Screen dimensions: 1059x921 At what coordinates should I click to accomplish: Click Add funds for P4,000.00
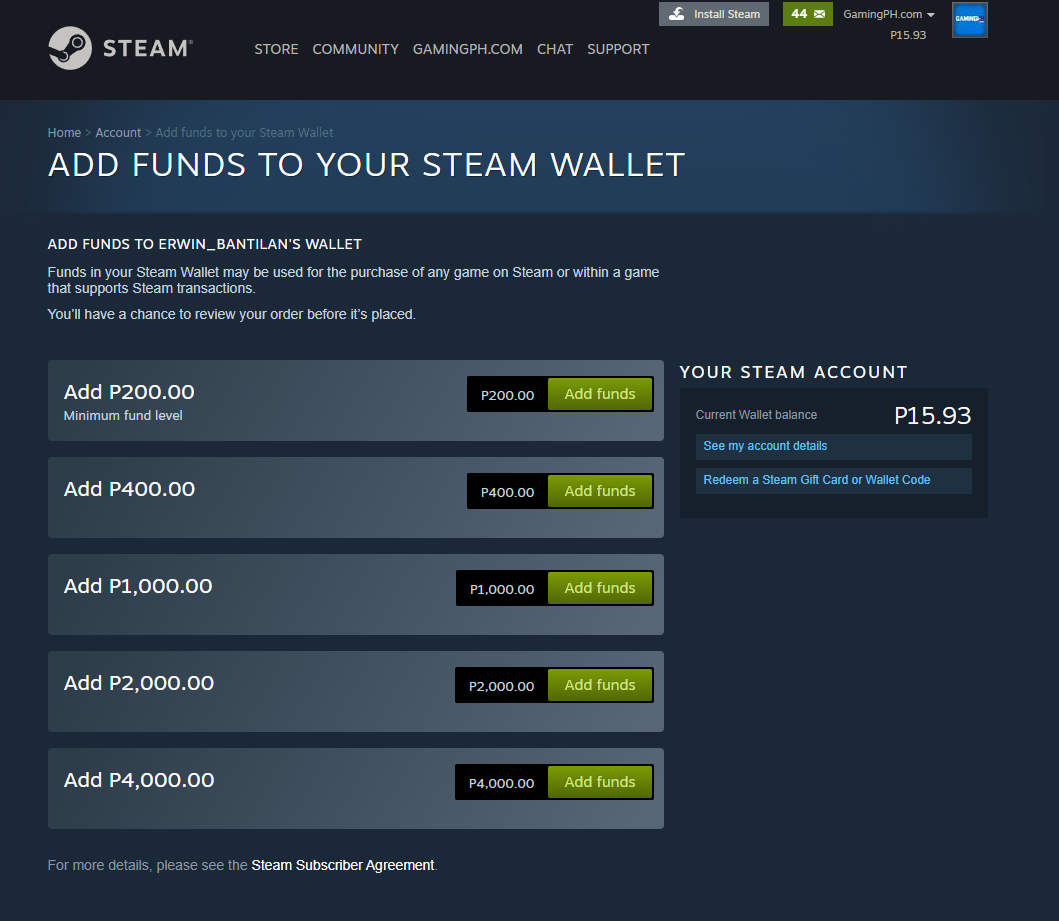point(600,782)
